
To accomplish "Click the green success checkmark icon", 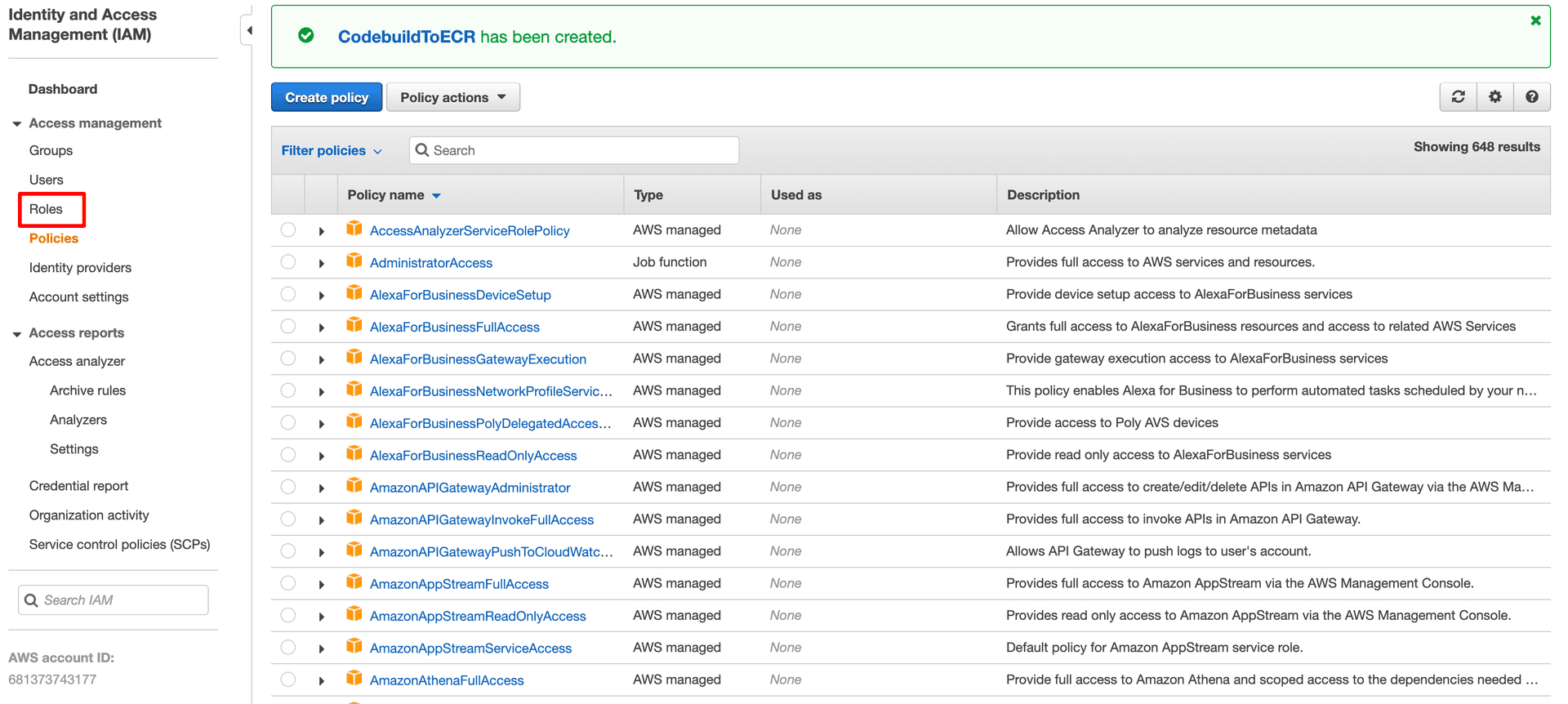I will (306, 35).
